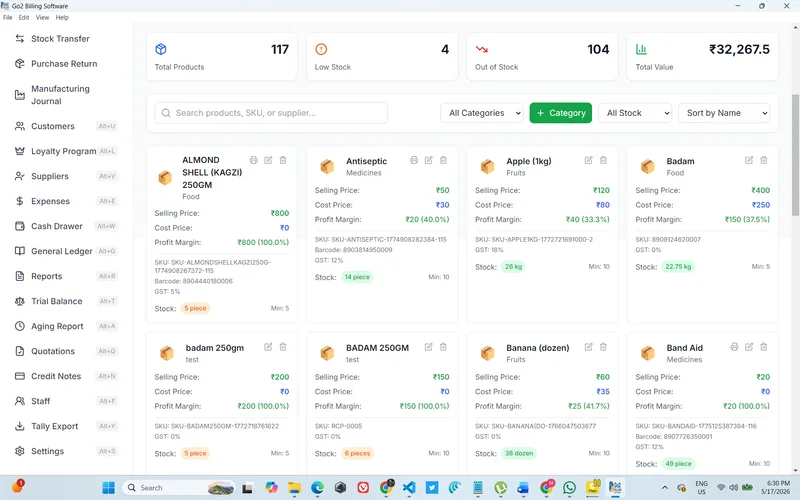Viewport: 800px width, 500px height.
Task: Open Settings in sidebar
Action: click(66, 451)
